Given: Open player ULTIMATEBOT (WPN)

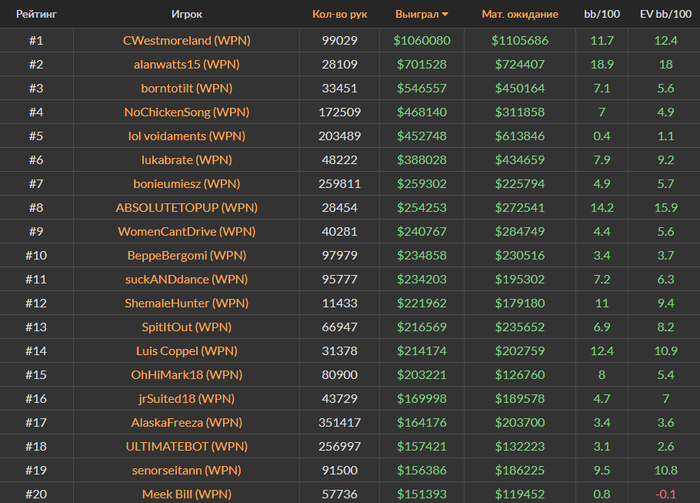Looking at the screenshot, I should pyautogui.click(x=187, y=447).
